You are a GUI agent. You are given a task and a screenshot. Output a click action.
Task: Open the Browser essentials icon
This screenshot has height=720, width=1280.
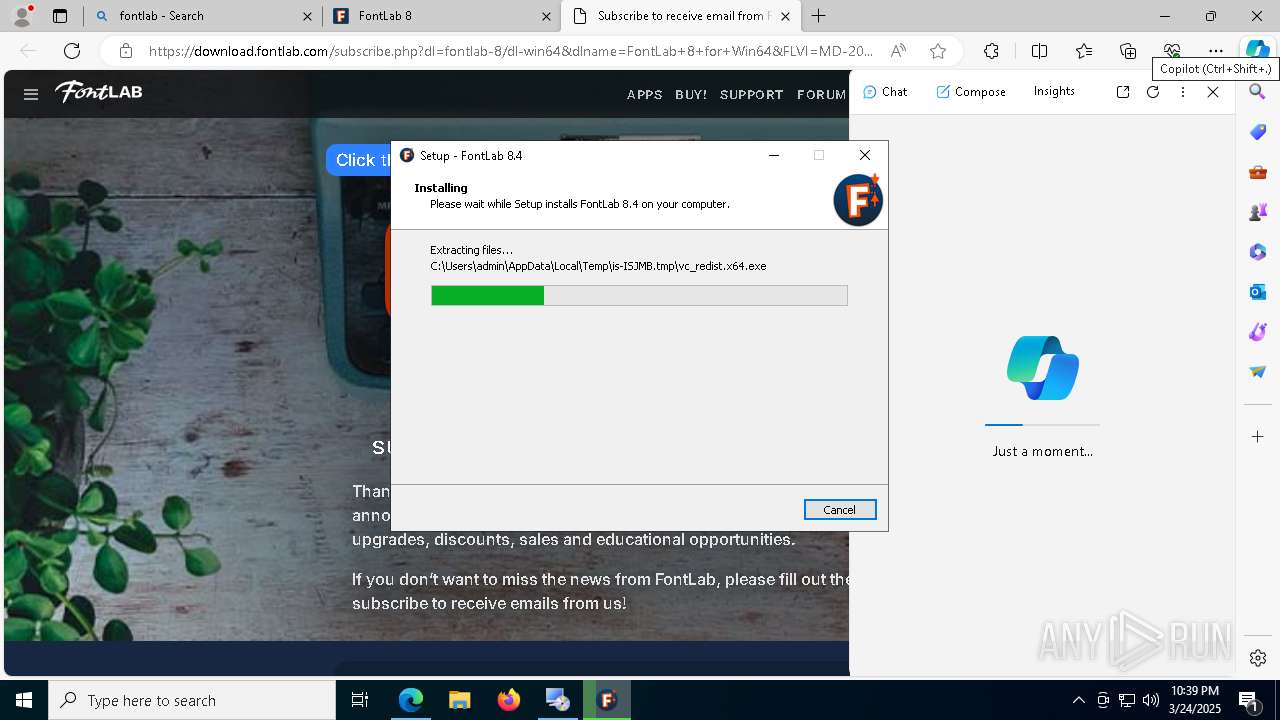(1172, 51)
